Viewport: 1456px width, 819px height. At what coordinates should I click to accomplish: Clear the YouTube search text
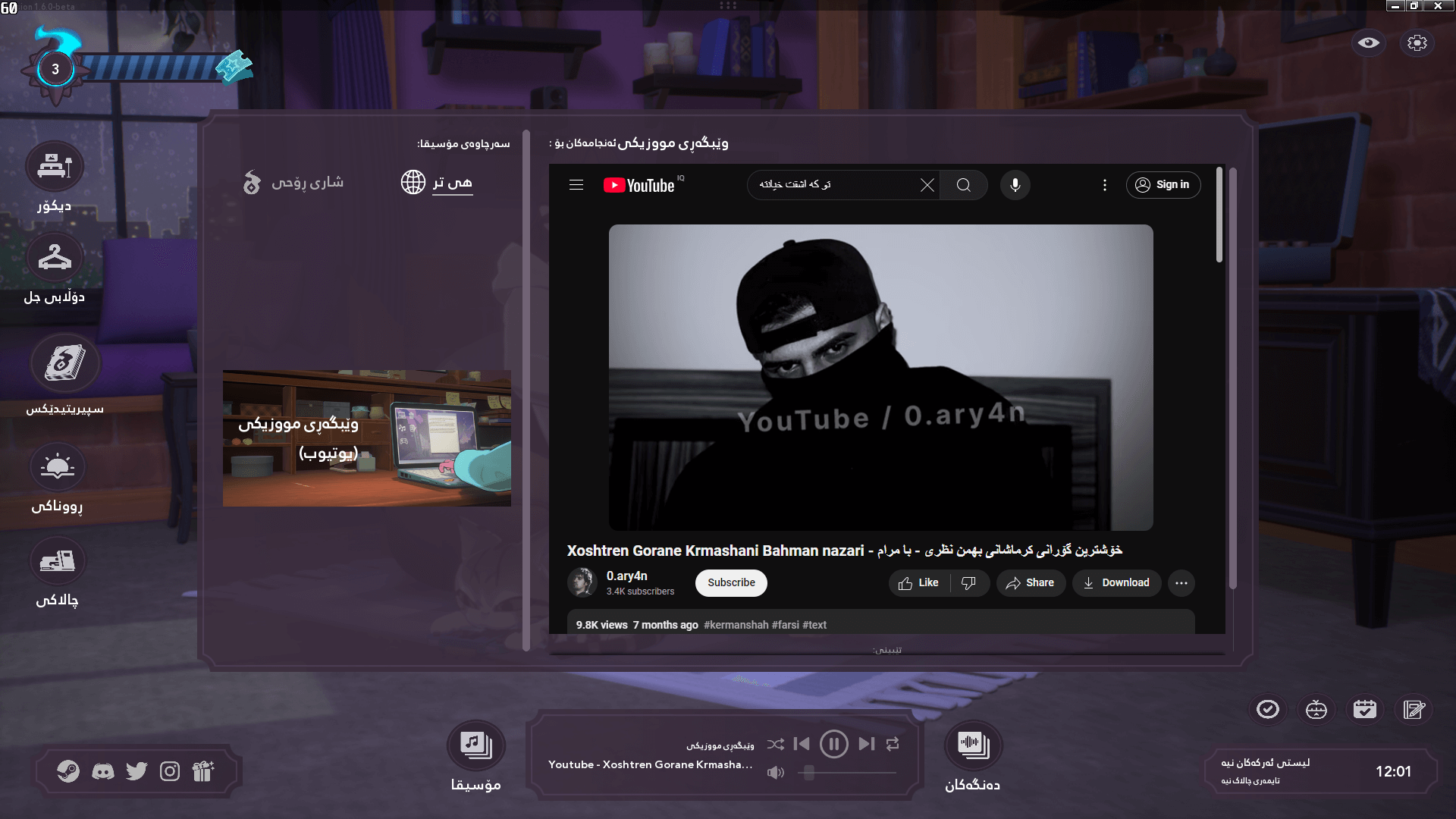[927, 185]
